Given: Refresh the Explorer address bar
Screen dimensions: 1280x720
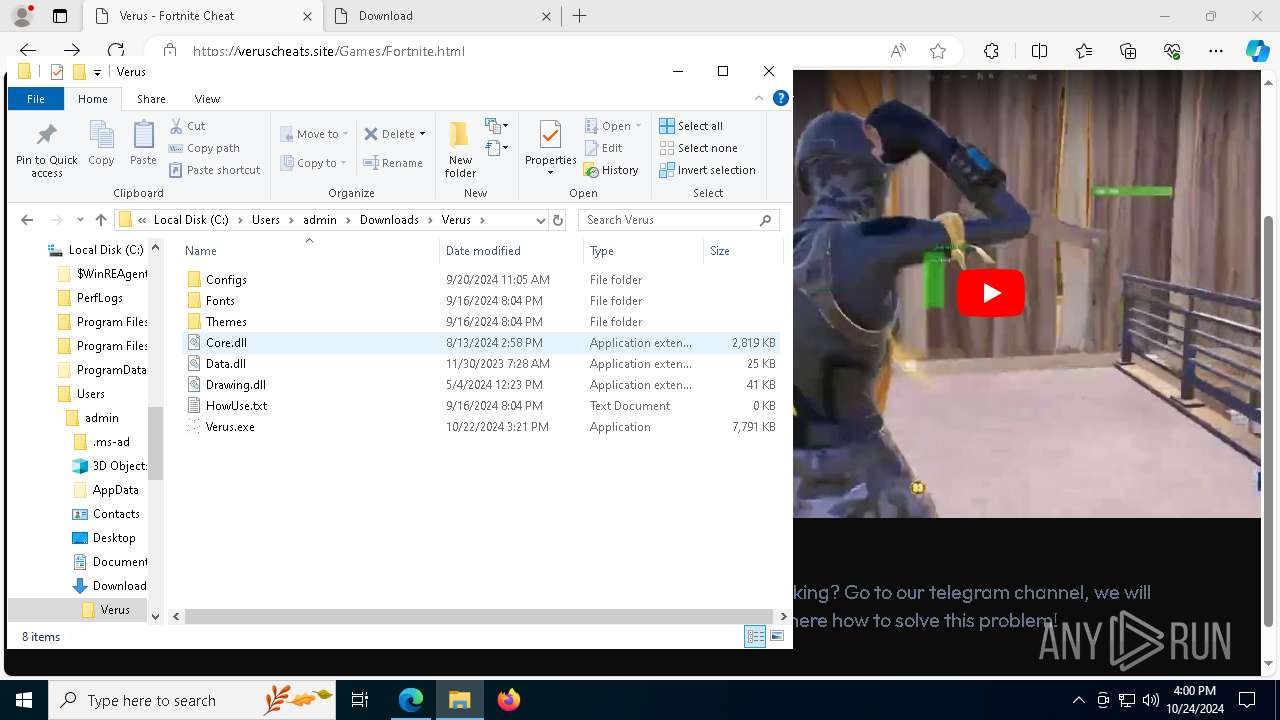Looking at the screenshot, I should [x=558, y=220].
